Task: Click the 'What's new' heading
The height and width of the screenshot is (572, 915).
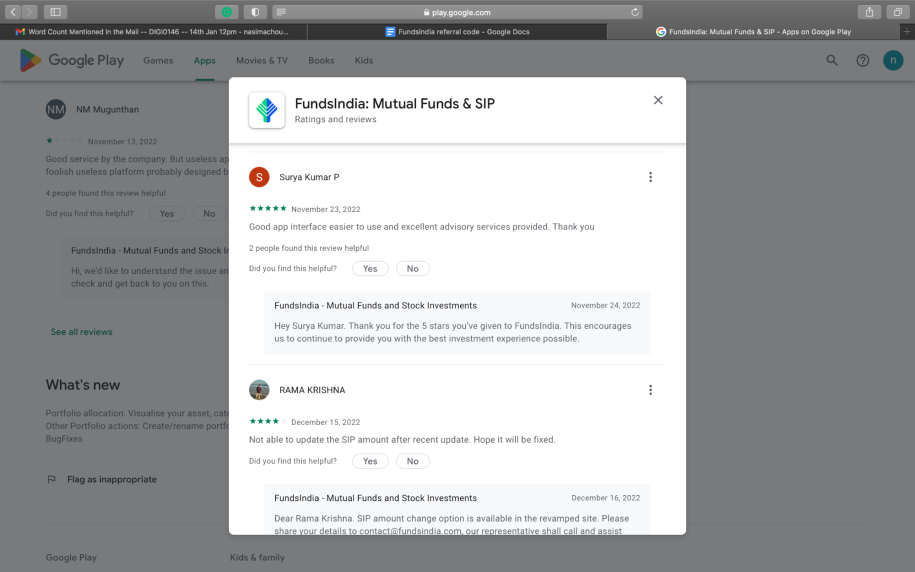Action: (x=83, y=385)
